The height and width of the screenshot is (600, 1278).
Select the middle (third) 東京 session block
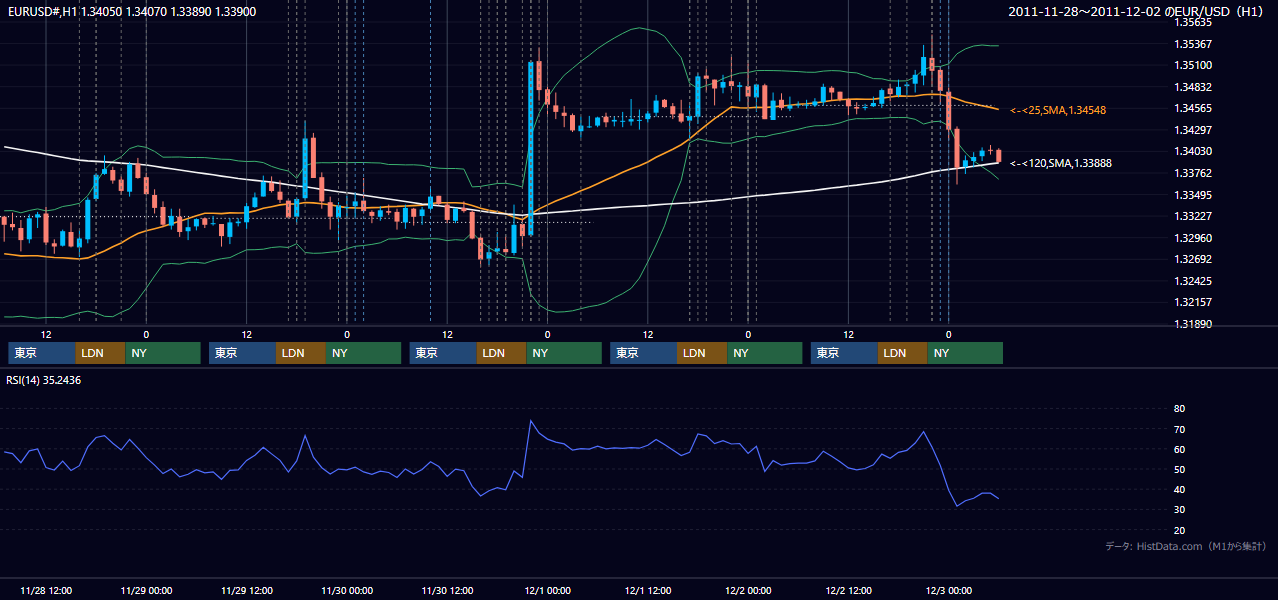point(443,353)
